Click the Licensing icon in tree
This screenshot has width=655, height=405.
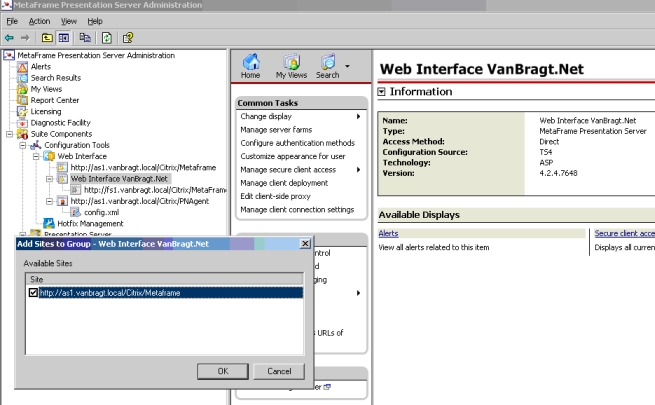22,111
